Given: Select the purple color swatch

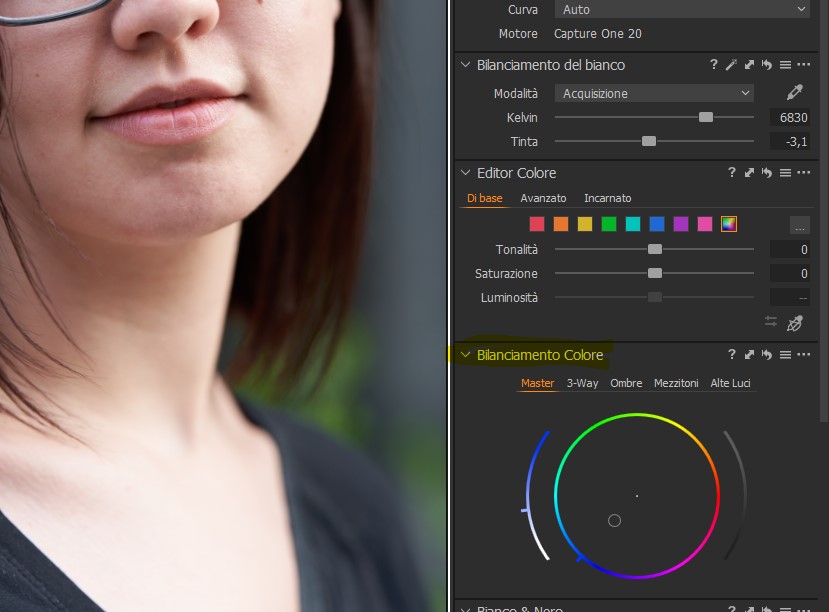Looking at the screenshot, I should pyautogui.click(x=680, y=224).
